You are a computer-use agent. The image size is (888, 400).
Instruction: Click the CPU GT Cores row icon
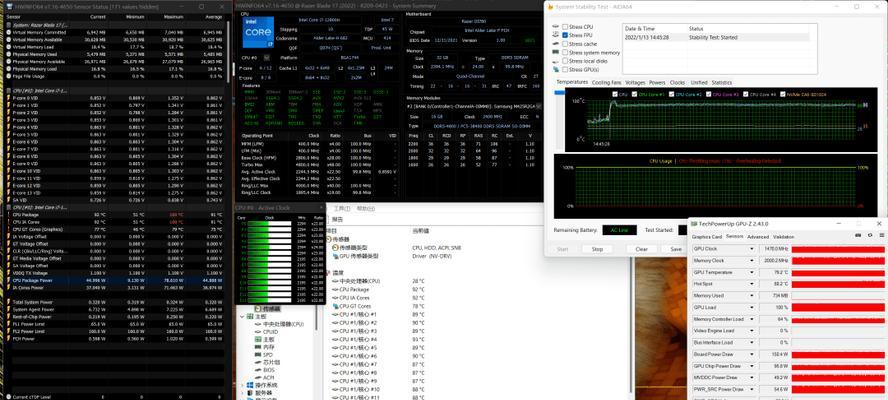point(335,306)
